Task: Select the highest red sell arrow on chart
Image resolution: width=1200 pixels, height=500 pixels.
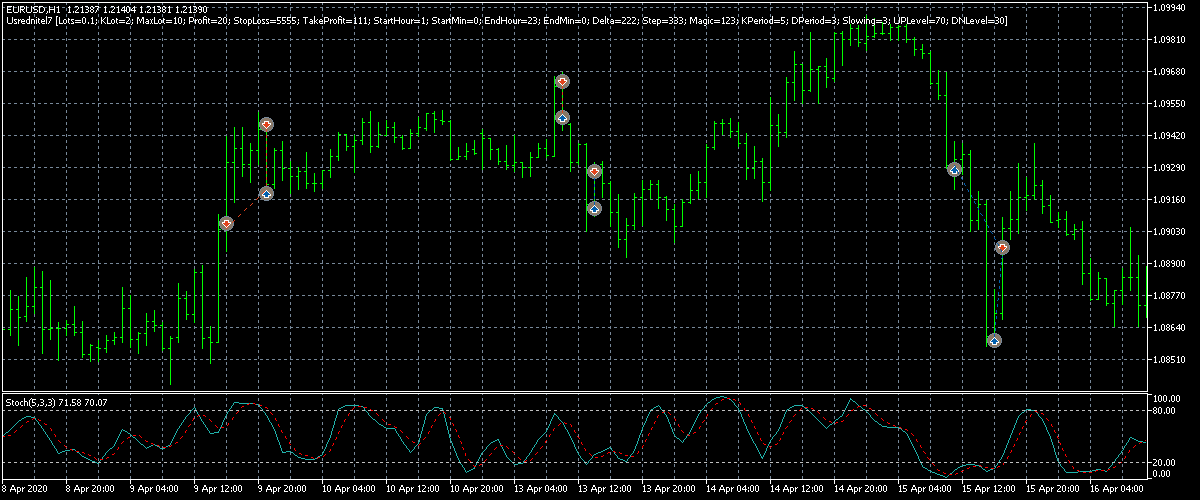Action: 563,81
